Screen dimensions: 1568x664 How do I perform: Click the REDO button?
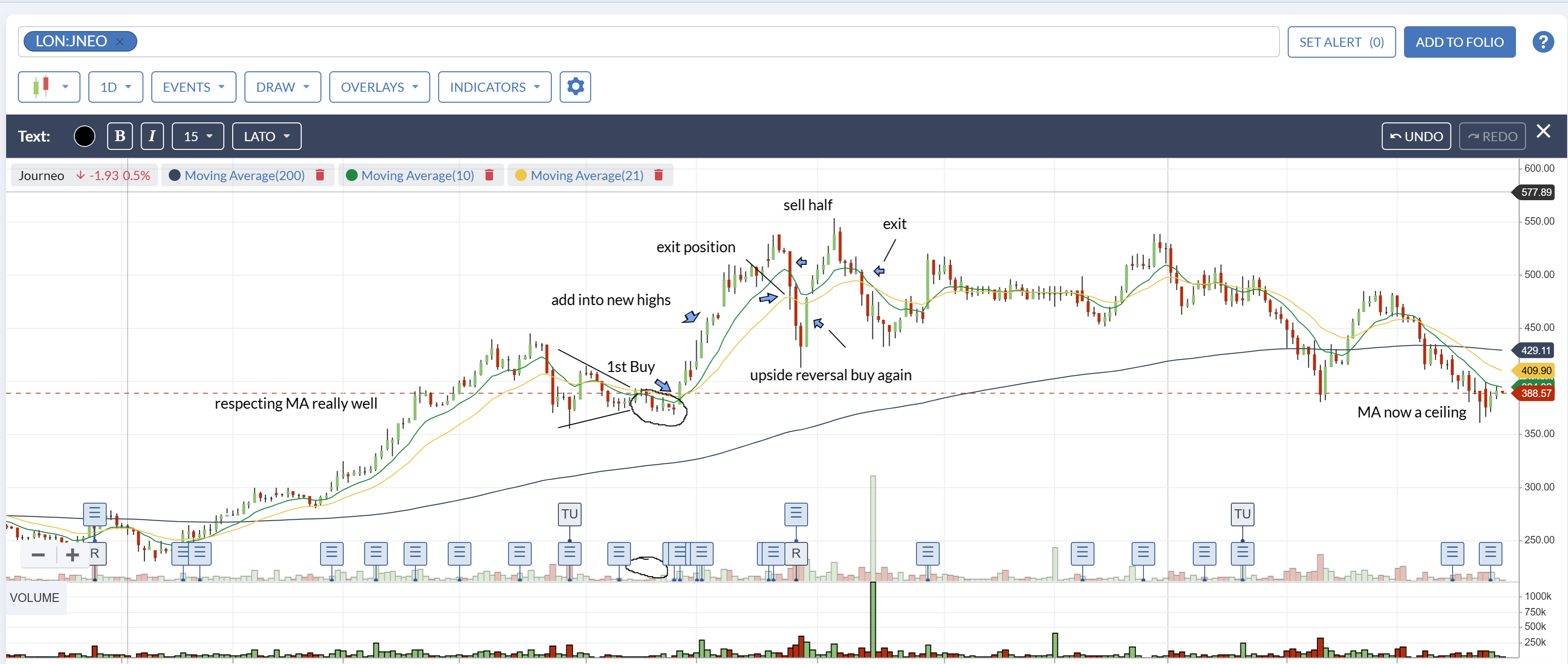(x=1492, y=136)
